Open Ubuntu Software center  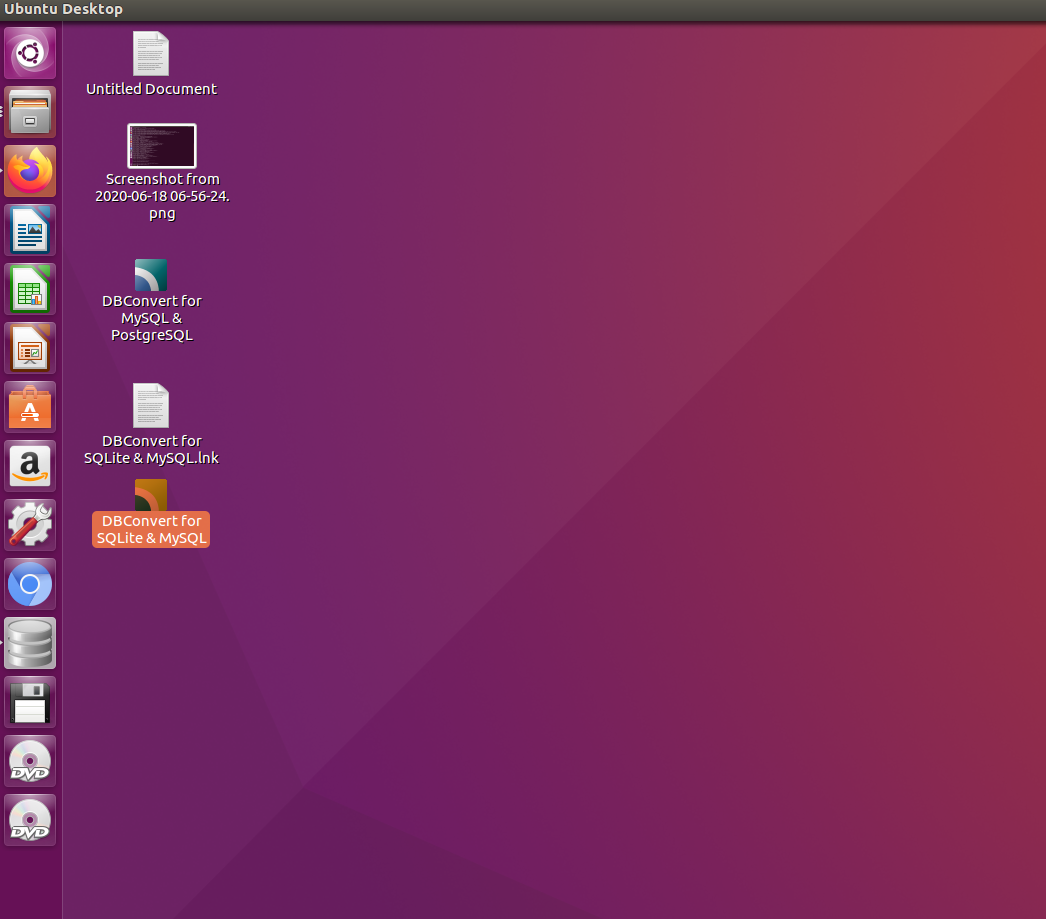click(30, 407)
